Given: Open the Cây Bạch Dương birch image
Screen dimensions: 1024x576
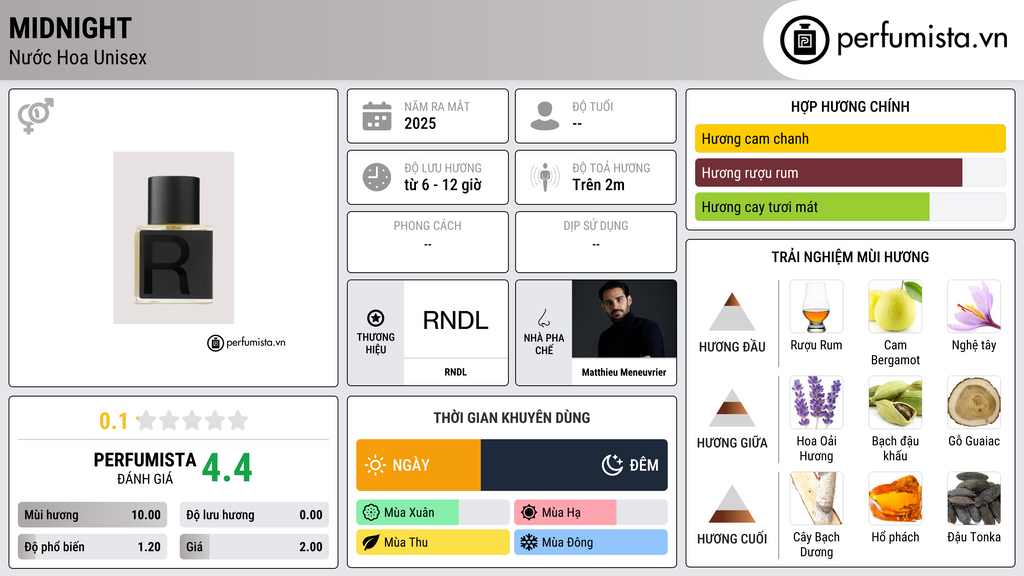Looking at the screenshot, I should [816, 498].
